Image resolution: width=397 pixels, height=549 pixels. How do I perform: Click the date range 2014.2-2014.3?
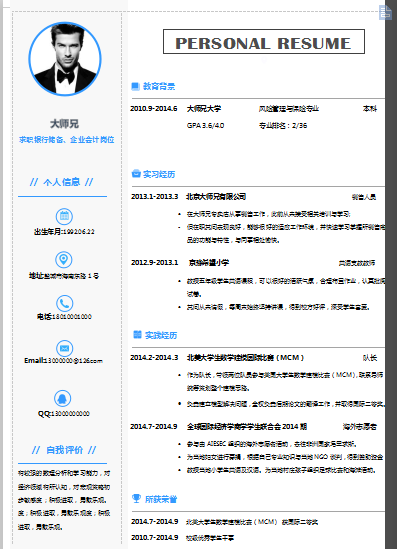154,357
